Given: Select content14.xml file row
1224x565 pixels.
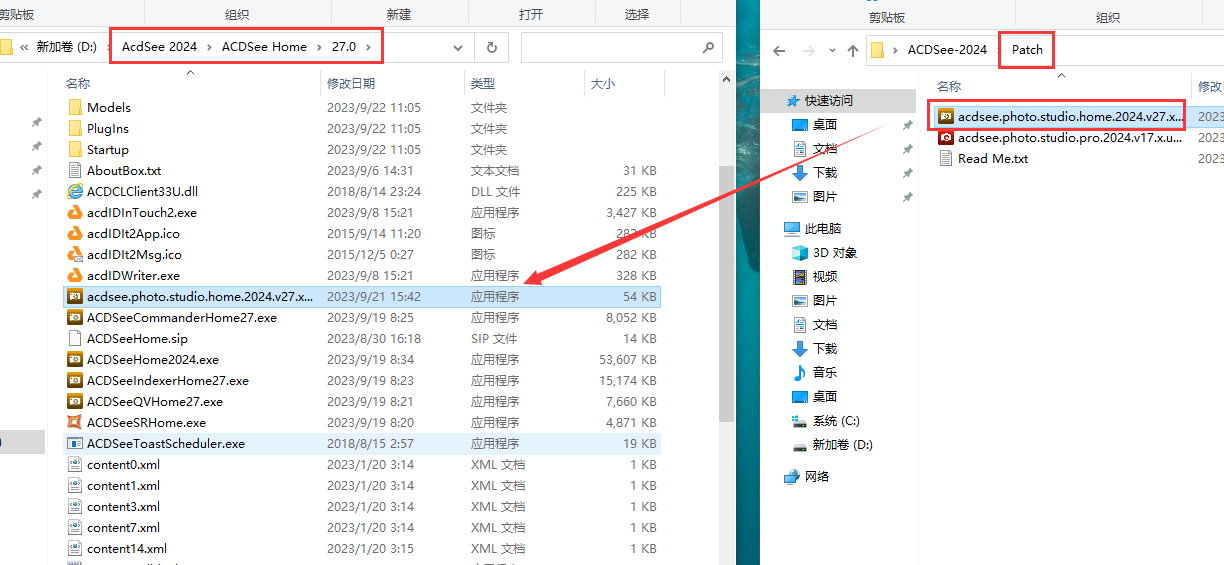Looking at the screenshot, I should click(x=363, y=549).
